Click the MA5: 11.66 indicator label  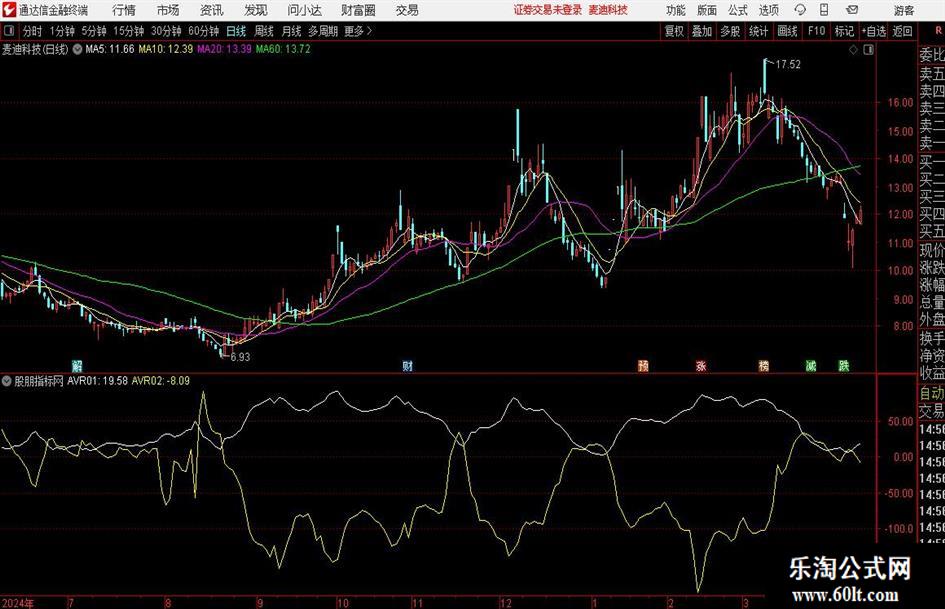point(110,49)
